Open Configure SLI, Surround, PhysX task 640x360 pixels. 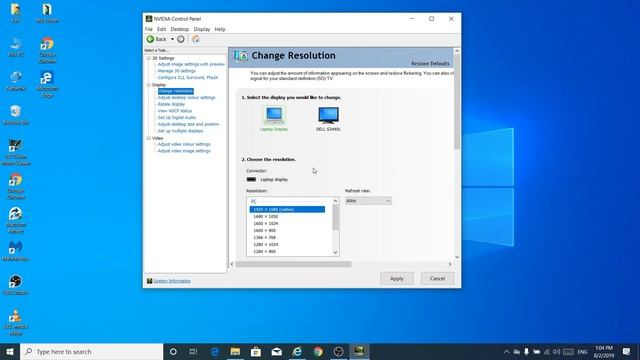188,78
